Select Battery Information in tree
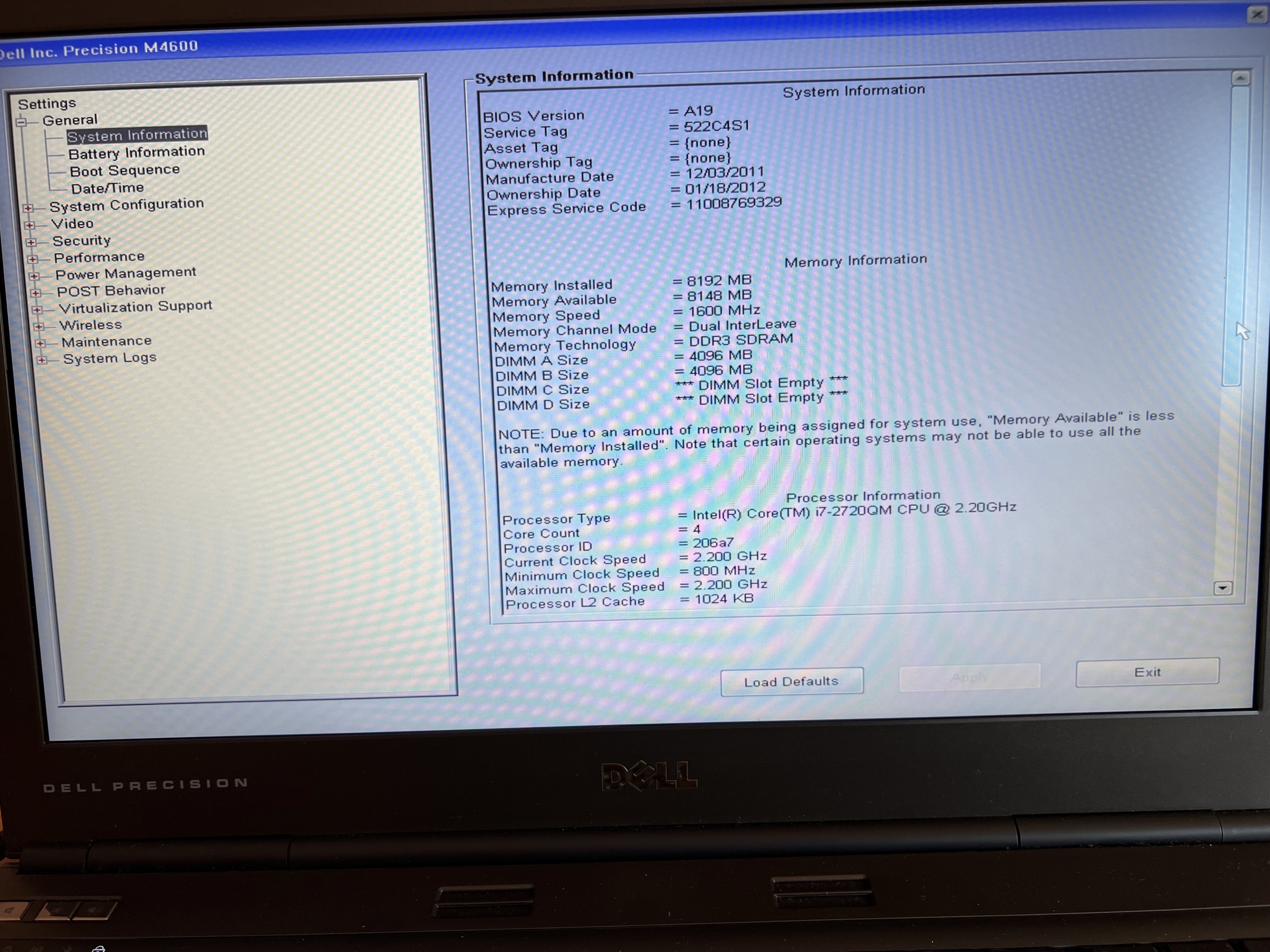 click(x=136, y=153)
